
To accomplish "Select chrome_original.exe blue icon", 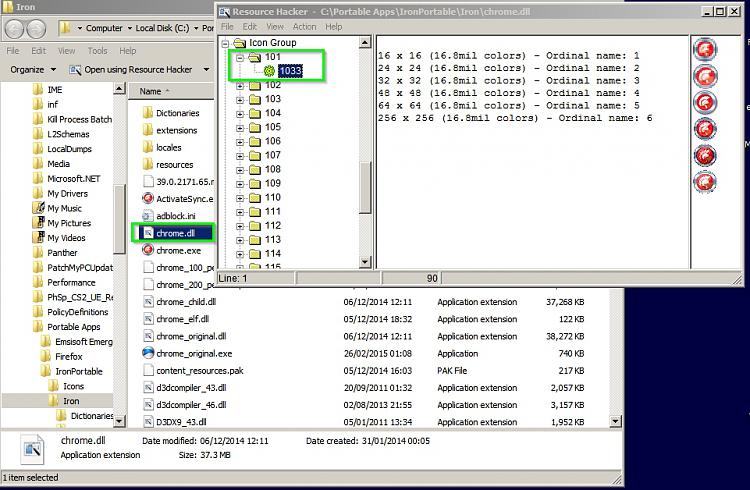I will [148, 353].
